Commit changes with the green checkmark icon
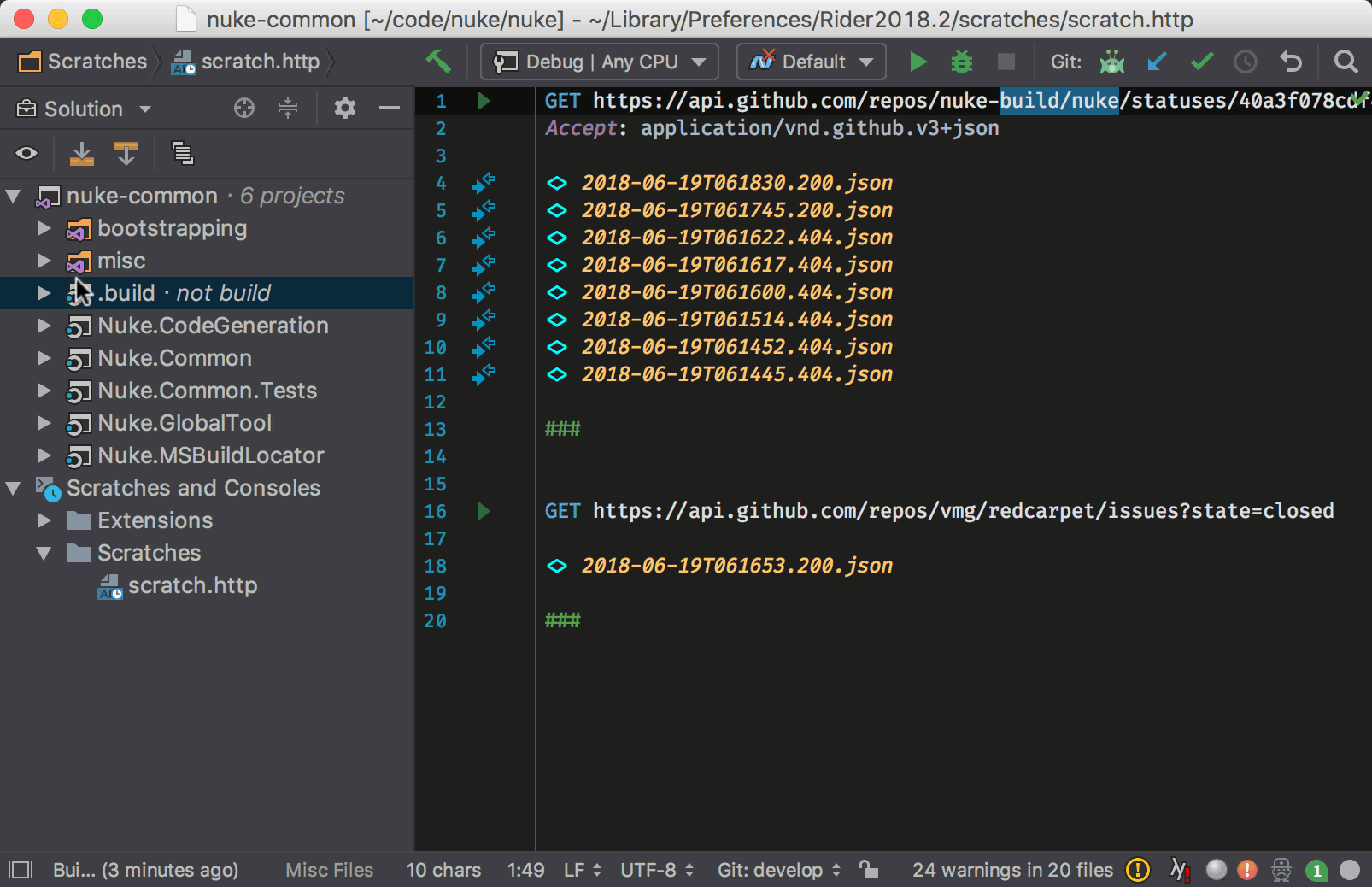The width and height of the screenshot is (1372, 887). [1202, 61]
